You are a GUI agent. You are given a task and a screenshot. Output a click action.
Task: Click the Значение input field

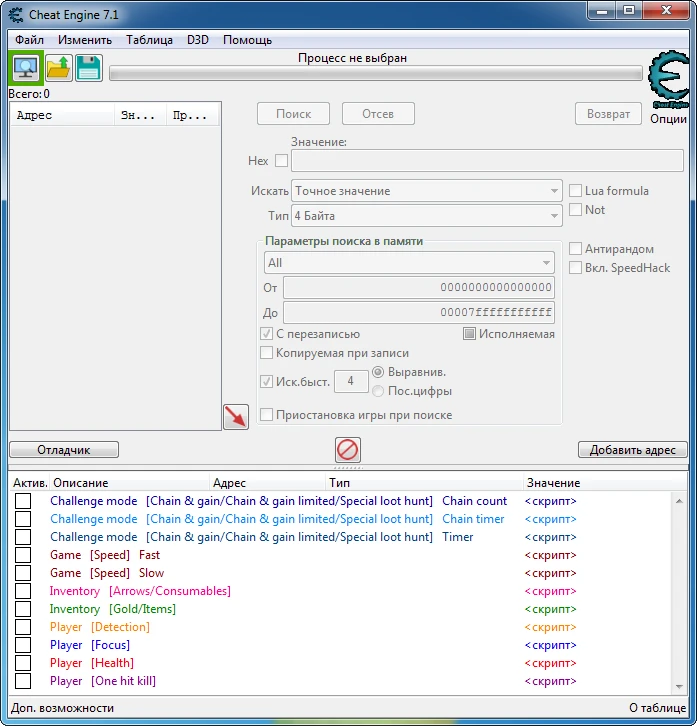click(x=487, y=161)
